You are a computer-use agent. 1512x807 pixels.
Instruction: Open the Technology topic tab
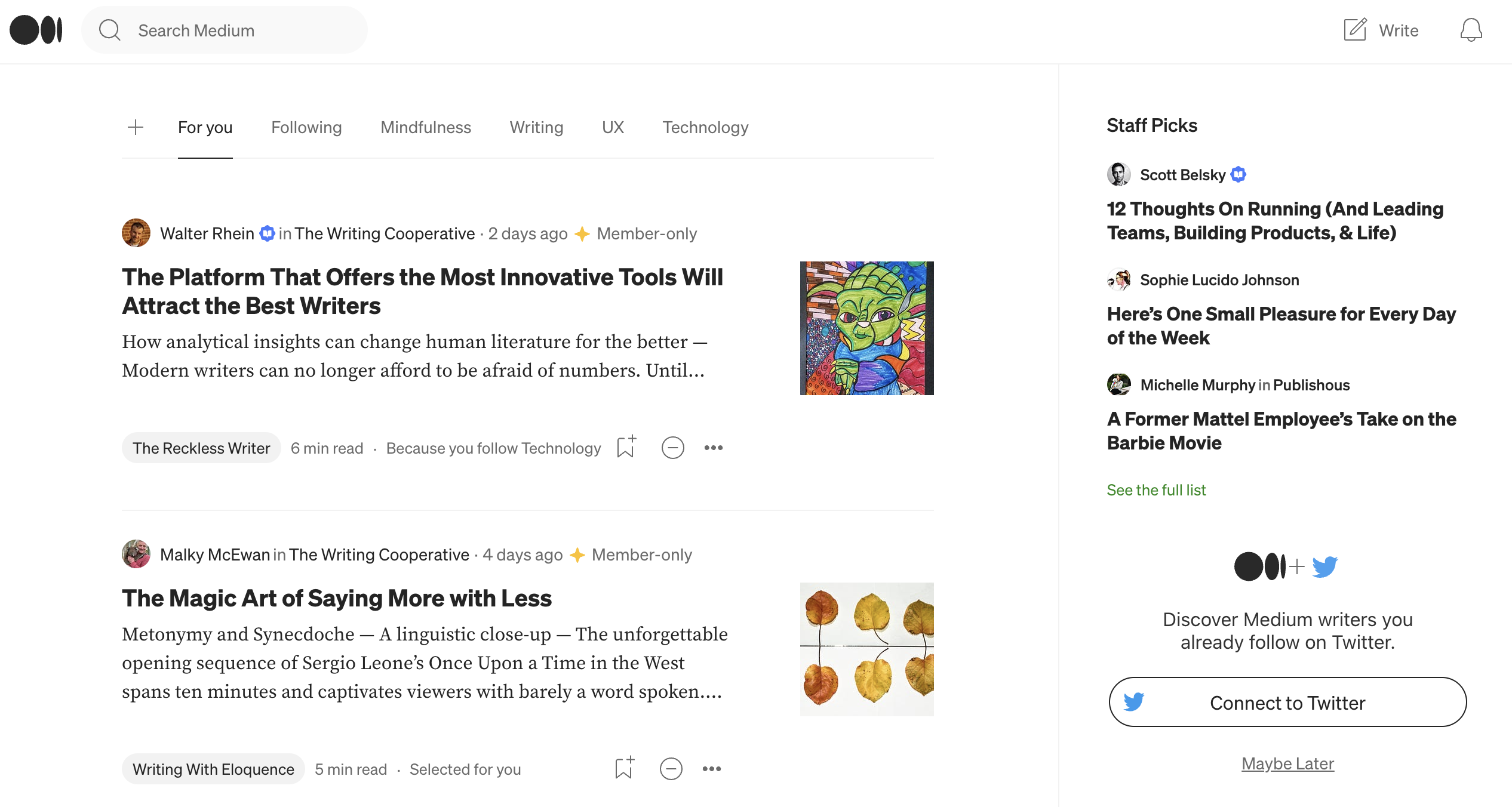tap(705, 127)
